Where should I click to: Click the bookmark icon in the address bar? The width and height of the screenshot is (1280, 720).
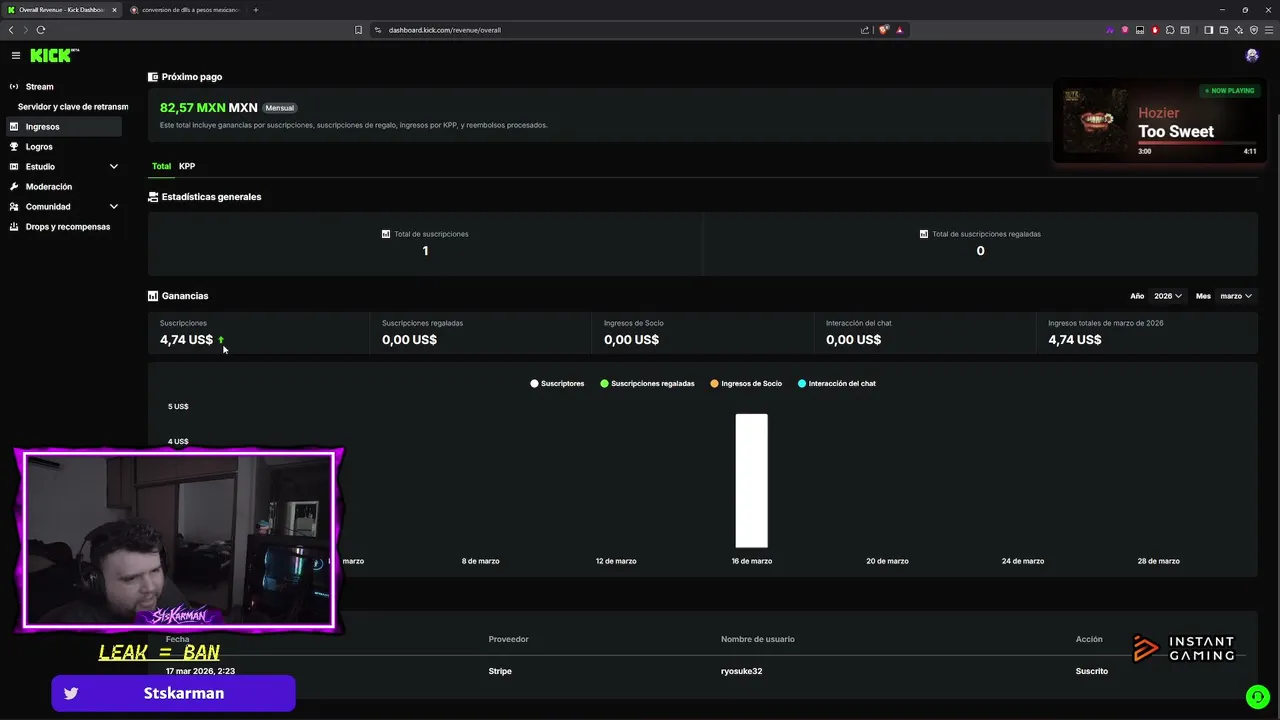[358, 30]
